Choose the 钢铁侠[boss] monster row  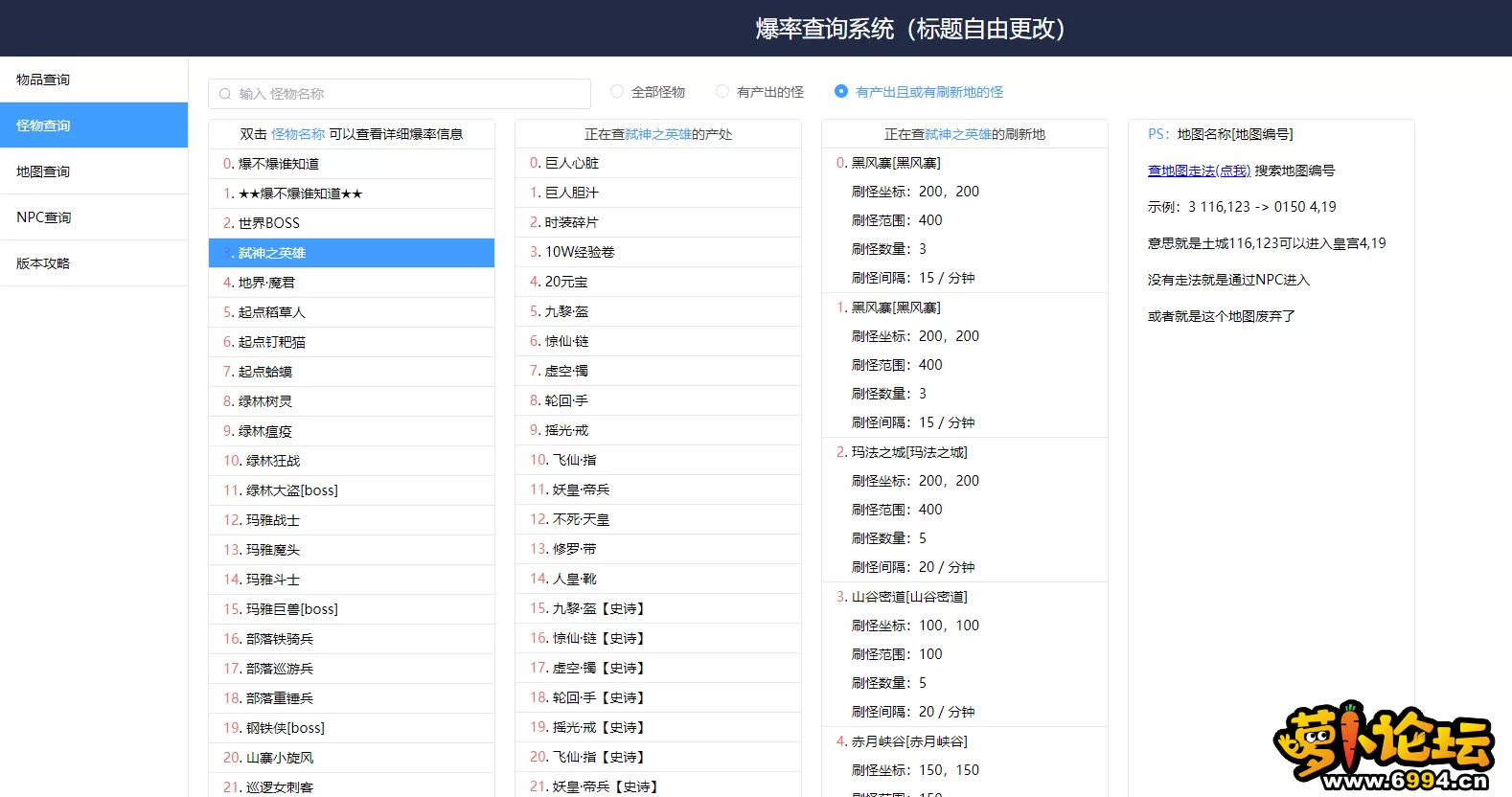tap(352, 728)
